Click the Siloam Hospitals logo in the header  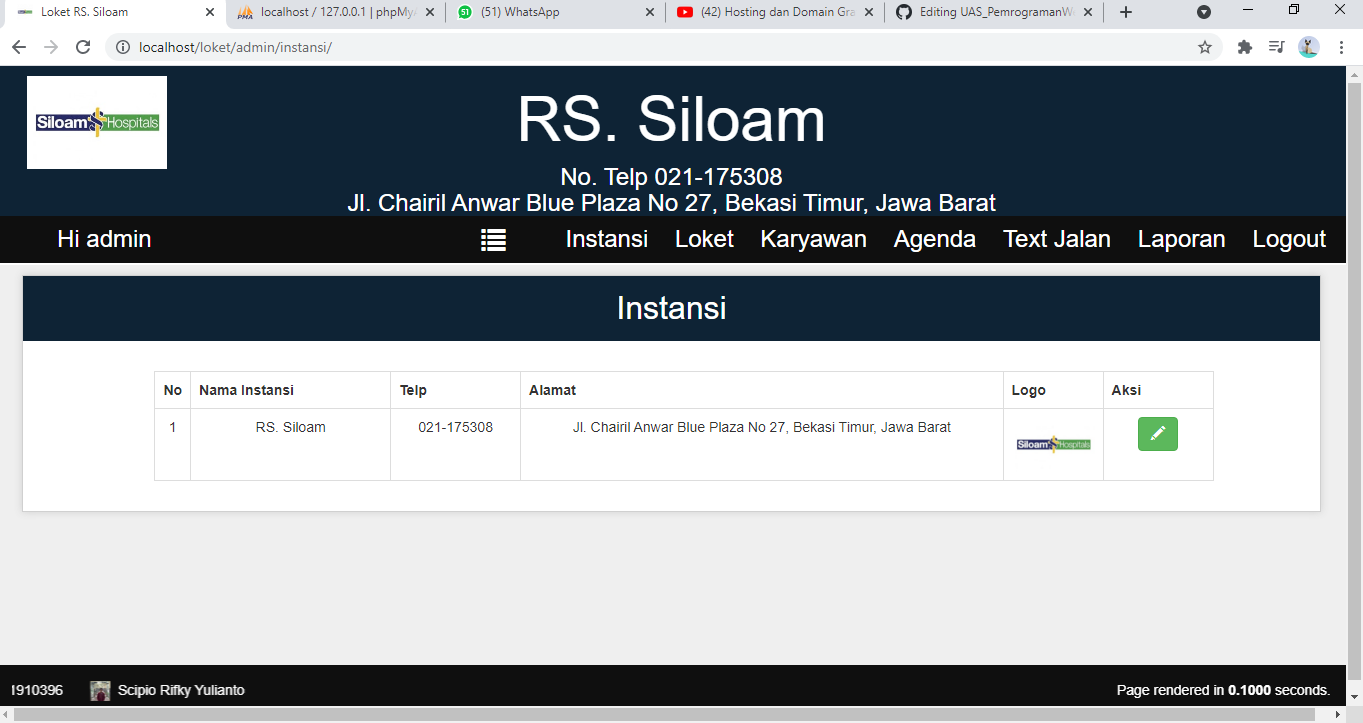pos(96,122)
